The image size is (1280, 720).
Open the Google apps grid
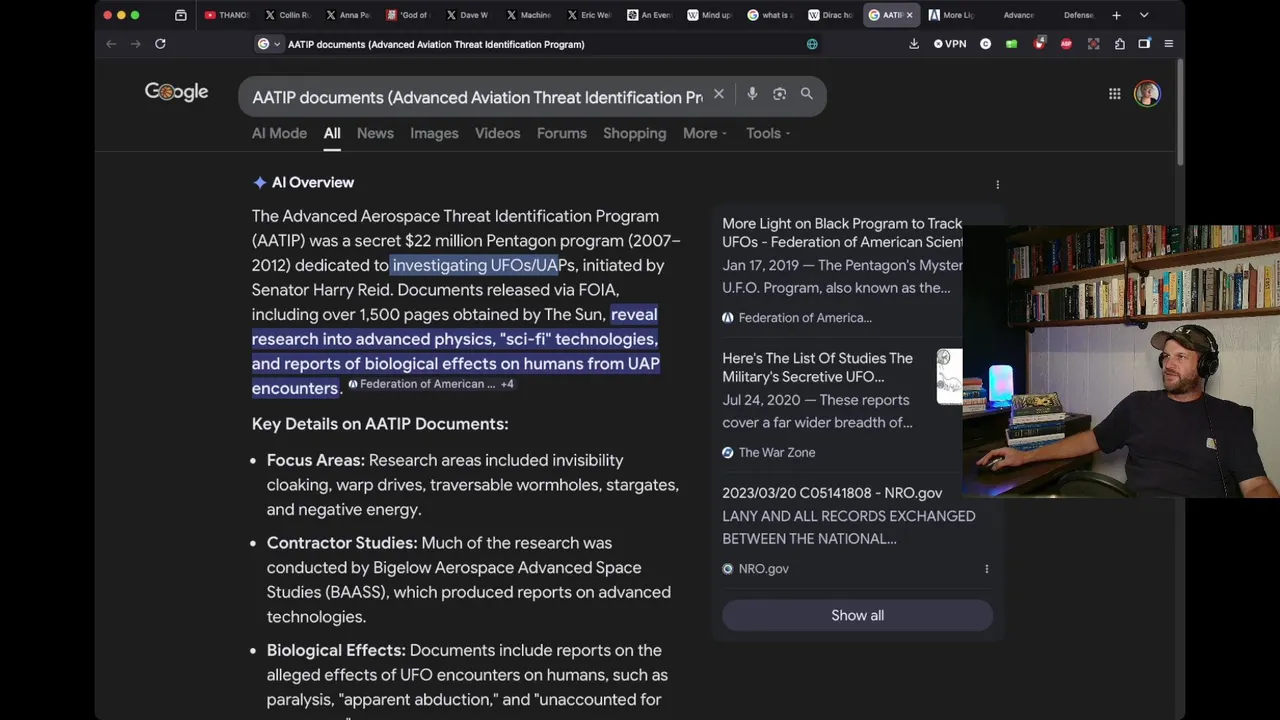[x=1114, y=94]
